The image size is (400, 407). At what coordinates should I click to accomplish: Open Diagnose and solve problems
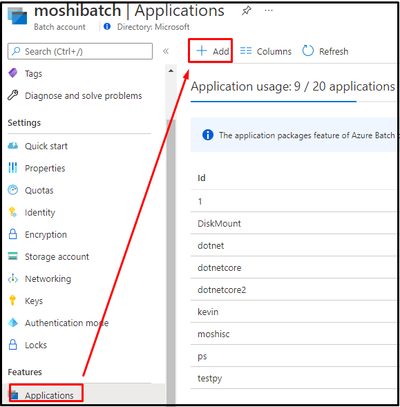(x=75, y=96)
